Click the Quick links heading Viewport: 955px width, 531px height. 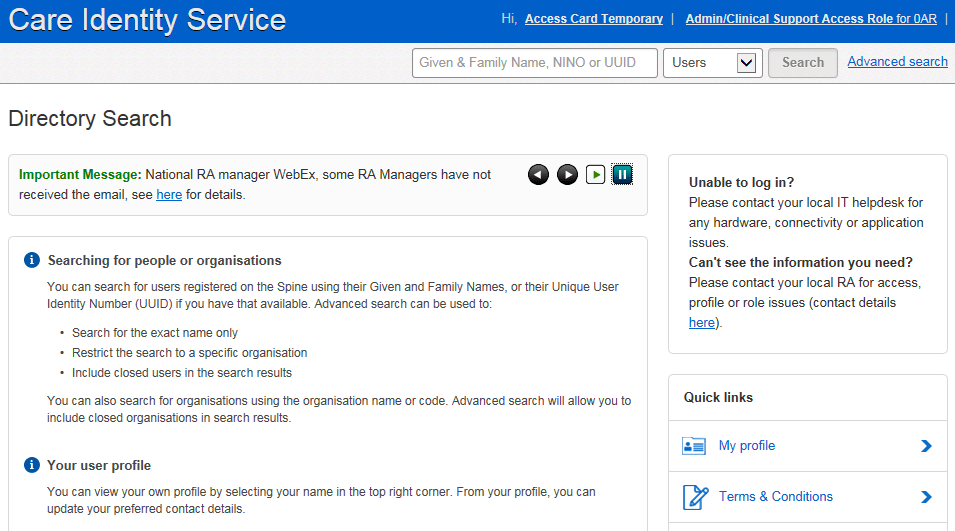718,398
